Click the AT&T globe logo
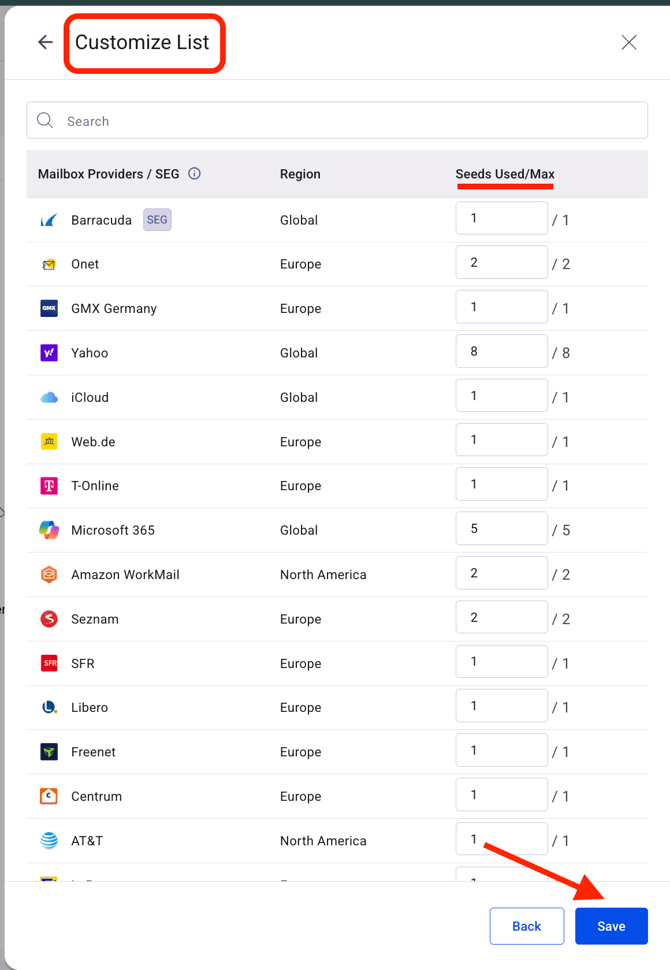 pyautogui.click(x=49, y=841)
